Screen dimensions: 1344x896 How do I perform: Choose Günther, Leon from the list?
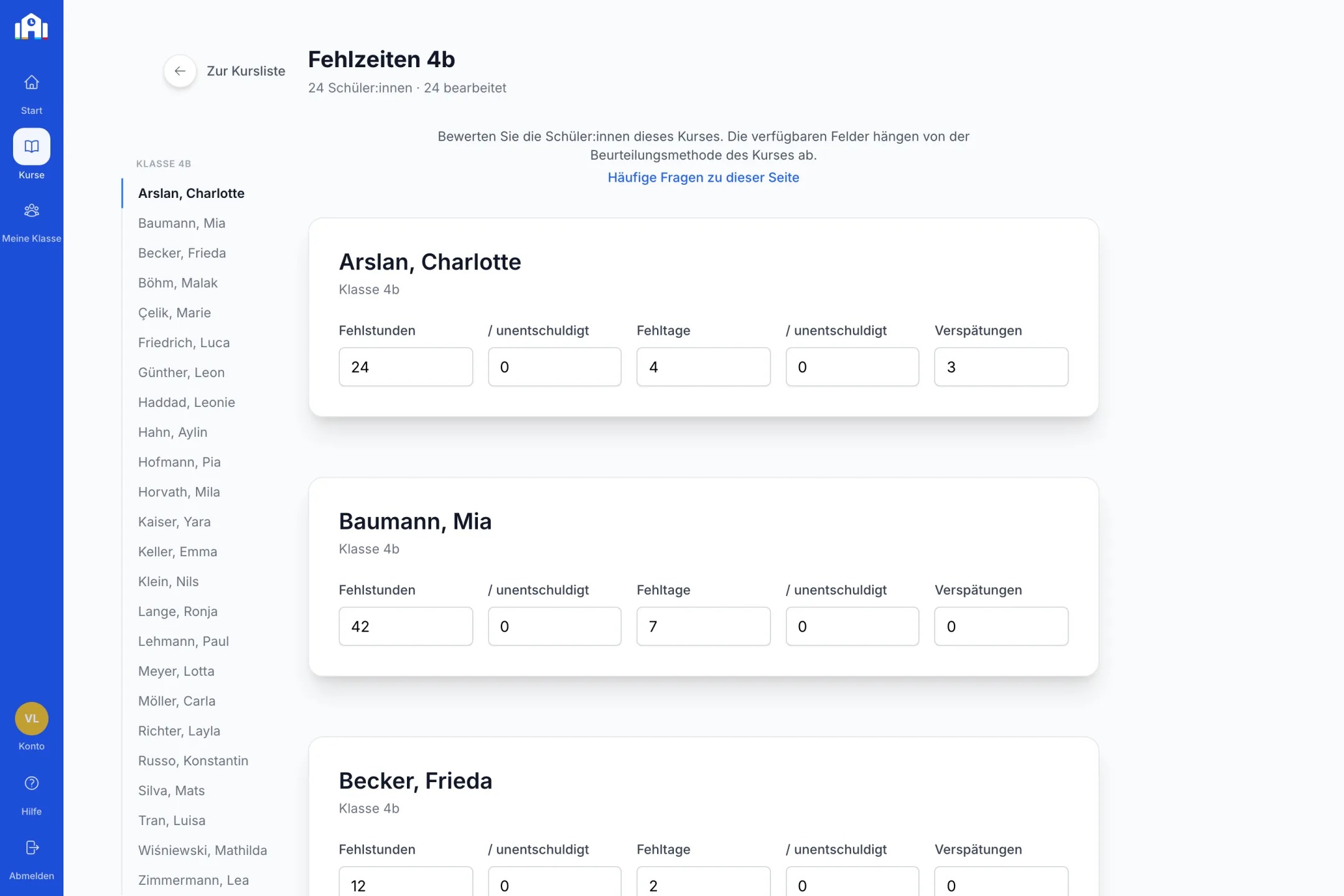[181, 373]
